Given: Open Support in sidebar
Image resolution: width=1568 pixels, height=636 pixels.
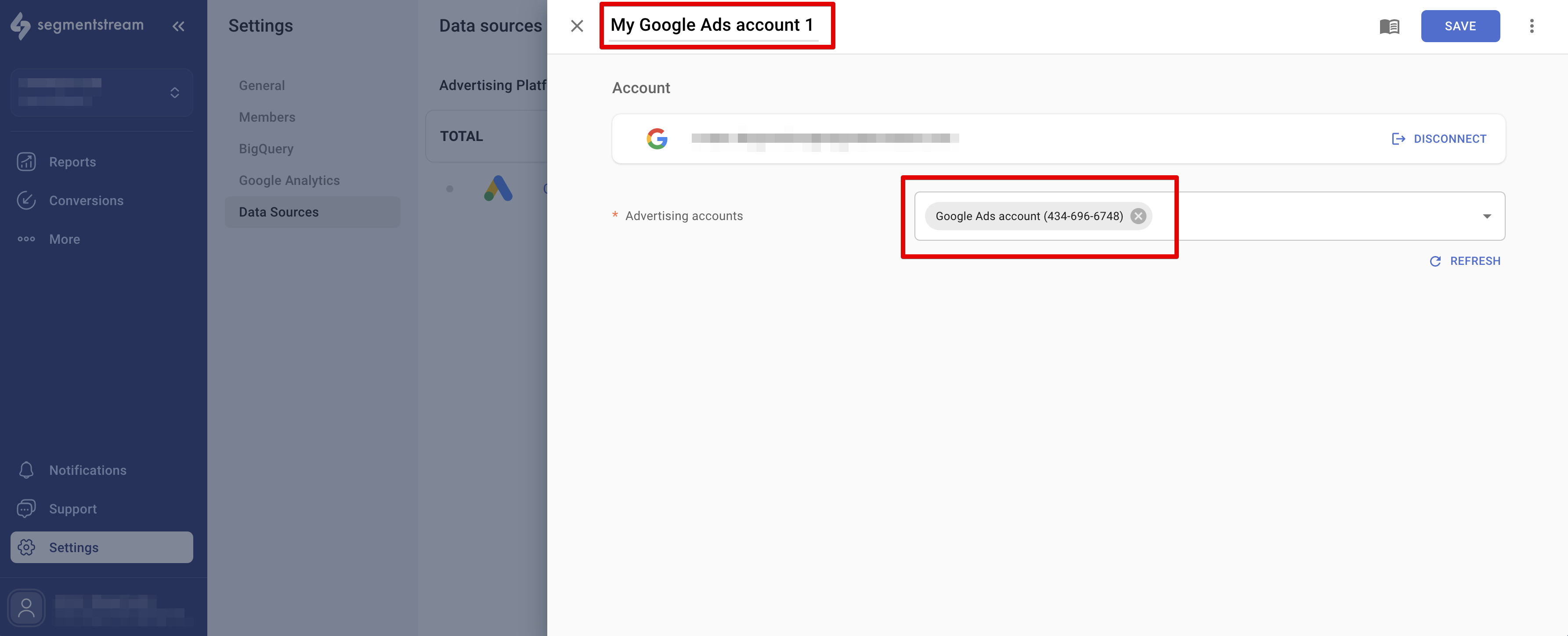Looking at the screenshot, I should tap(72, 509).
